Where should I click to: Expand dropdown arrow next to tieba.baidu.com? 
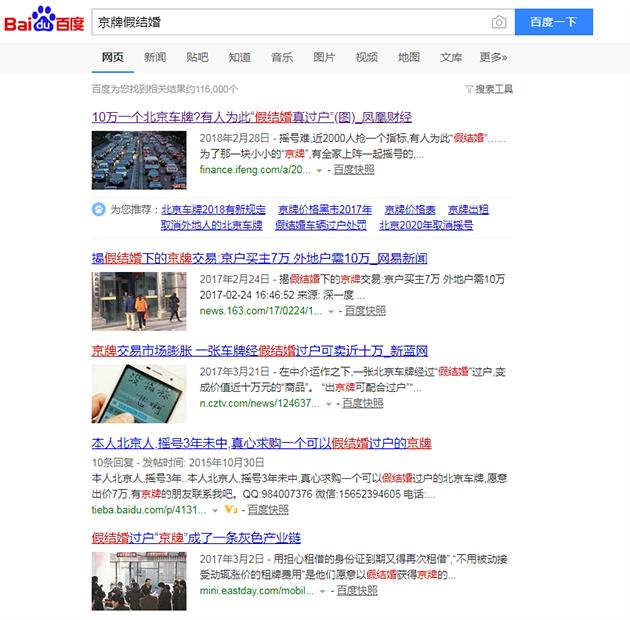point(215,511)
